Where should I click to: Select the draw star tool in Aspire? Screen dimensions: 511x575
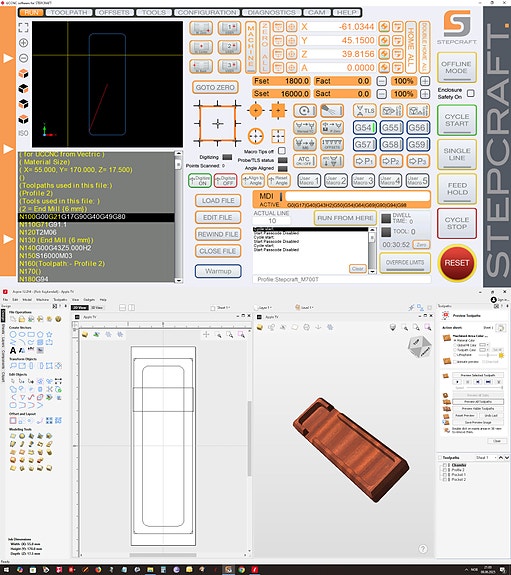pos(49,334)
